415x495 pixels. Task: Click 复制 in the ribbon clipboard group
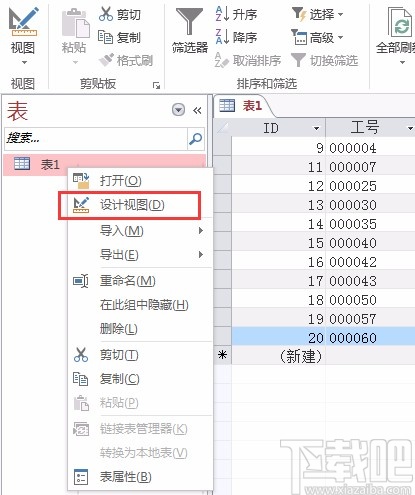(x=120, y=37)
